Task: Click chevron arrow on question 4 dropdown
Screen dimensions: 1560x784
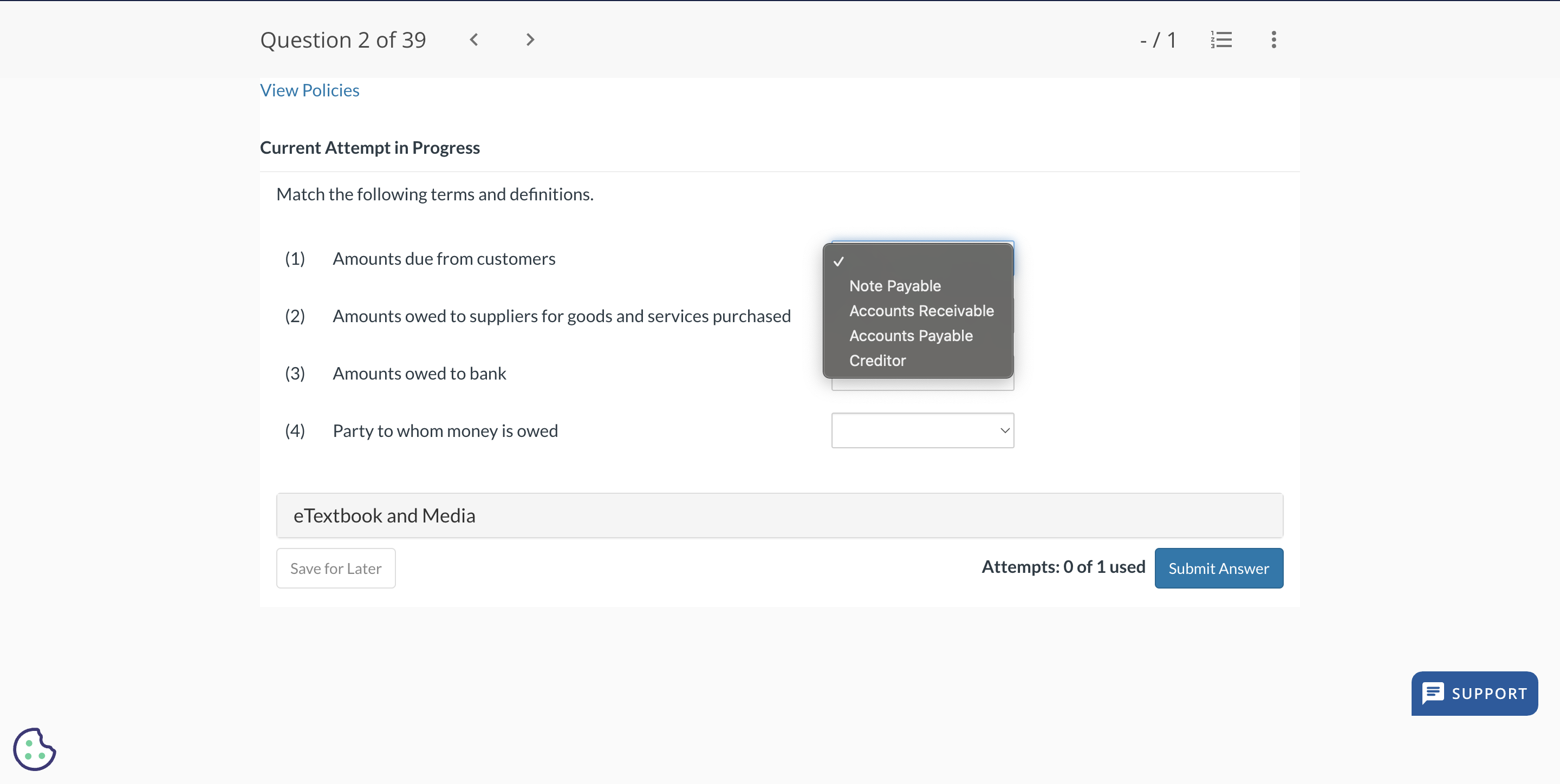Action: tap(1005, 430)
